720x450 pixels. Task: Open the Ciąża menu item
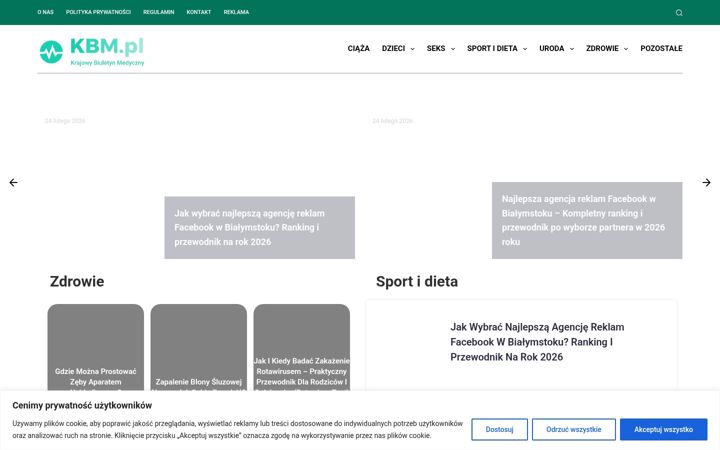point(358,48)
